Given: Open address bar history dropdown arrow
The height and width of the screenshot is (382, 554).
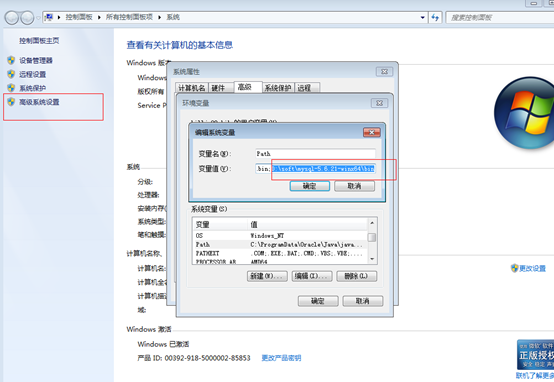Looking at the screenshot, I should coord(423,17).
